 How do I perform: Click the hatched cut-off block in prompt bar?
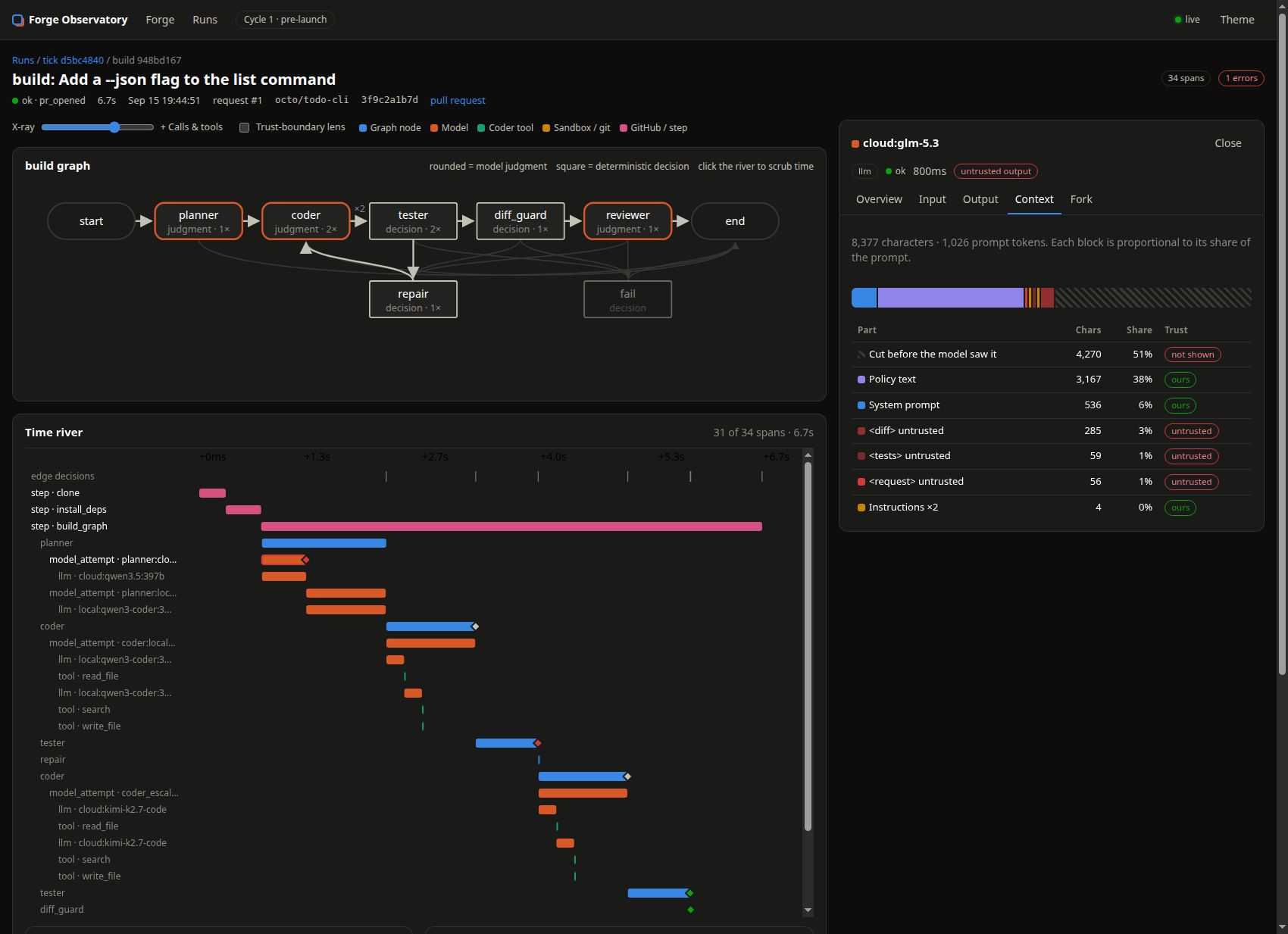click(1153, 298)
